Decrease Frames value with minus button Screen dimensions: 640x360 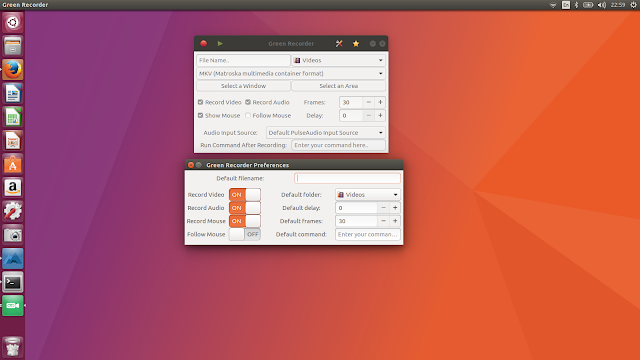tap(369, 102)
